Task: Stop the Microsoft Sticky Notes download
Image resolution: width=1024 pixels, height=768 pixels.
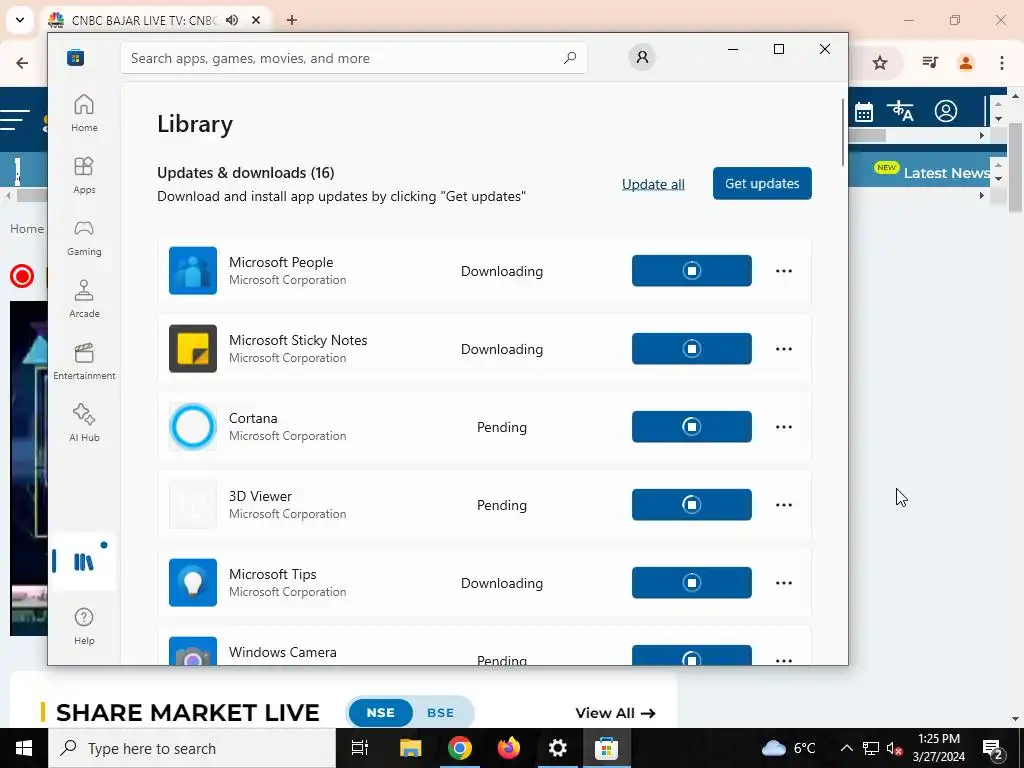Action: (692, 349)
